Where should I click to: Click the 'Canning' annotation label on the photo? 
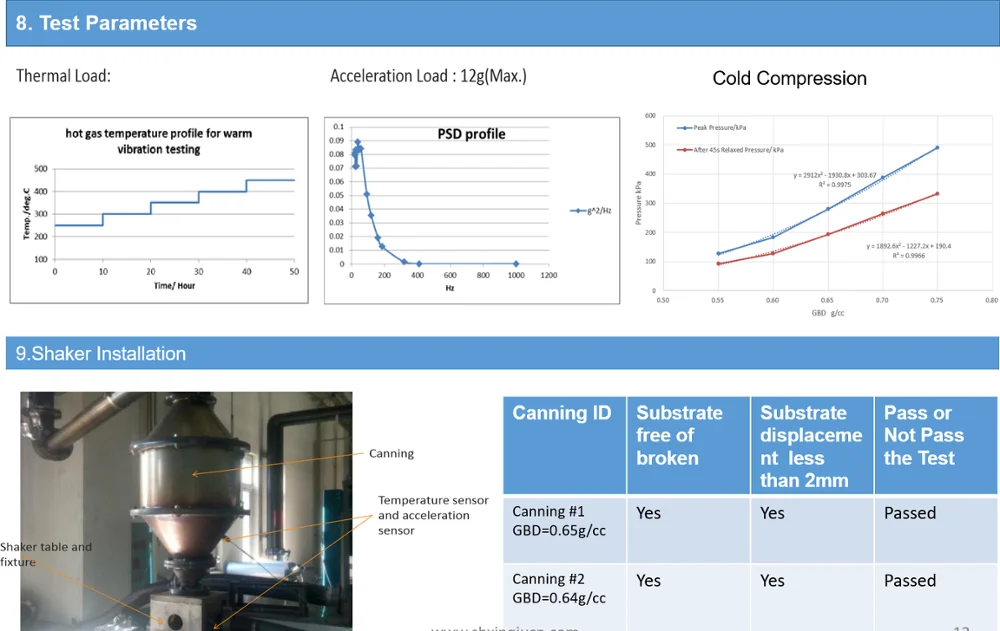coord(391,453)
